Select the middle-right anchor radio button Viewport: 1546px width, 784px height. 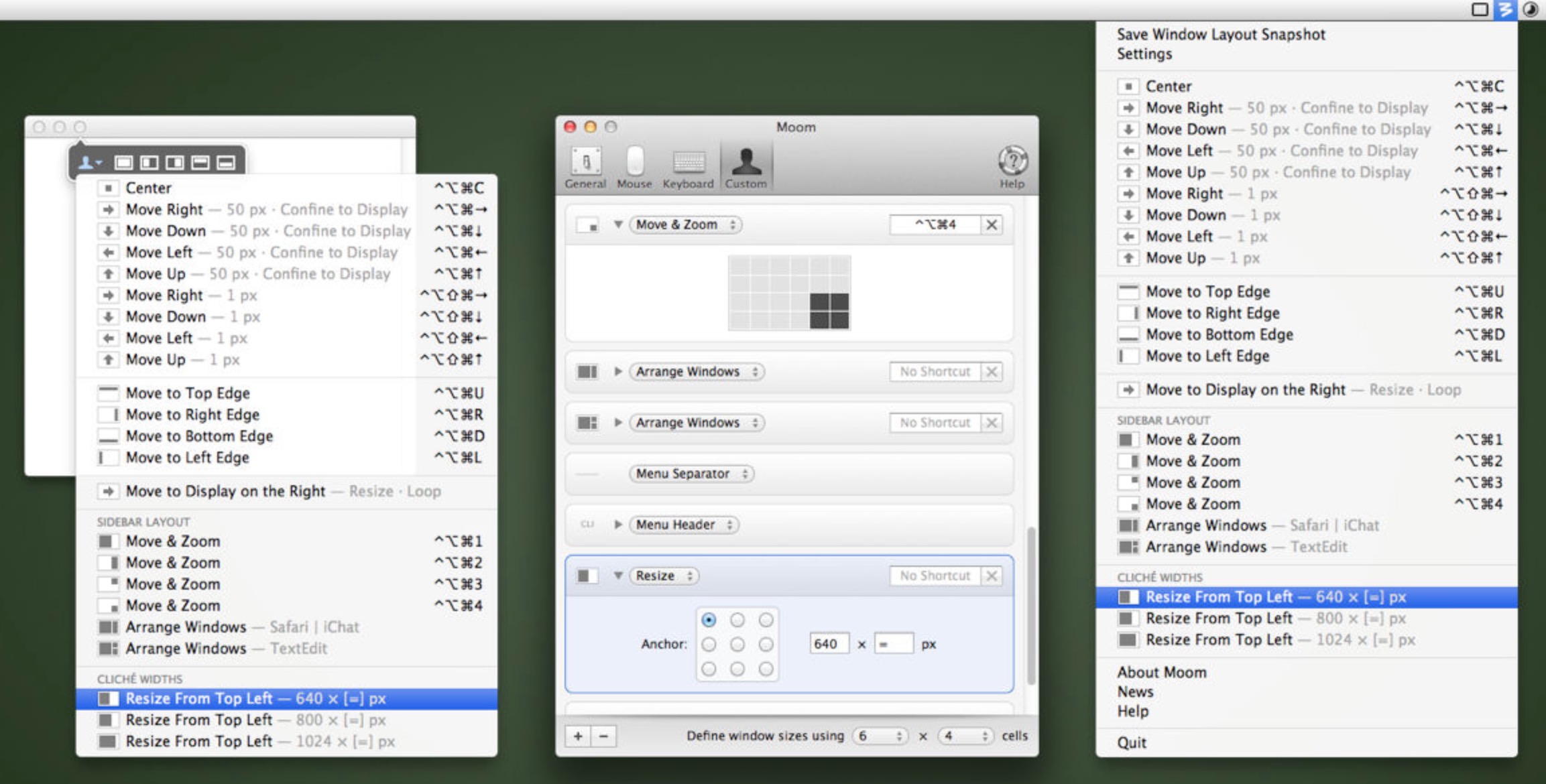click(x=766, y=645)
